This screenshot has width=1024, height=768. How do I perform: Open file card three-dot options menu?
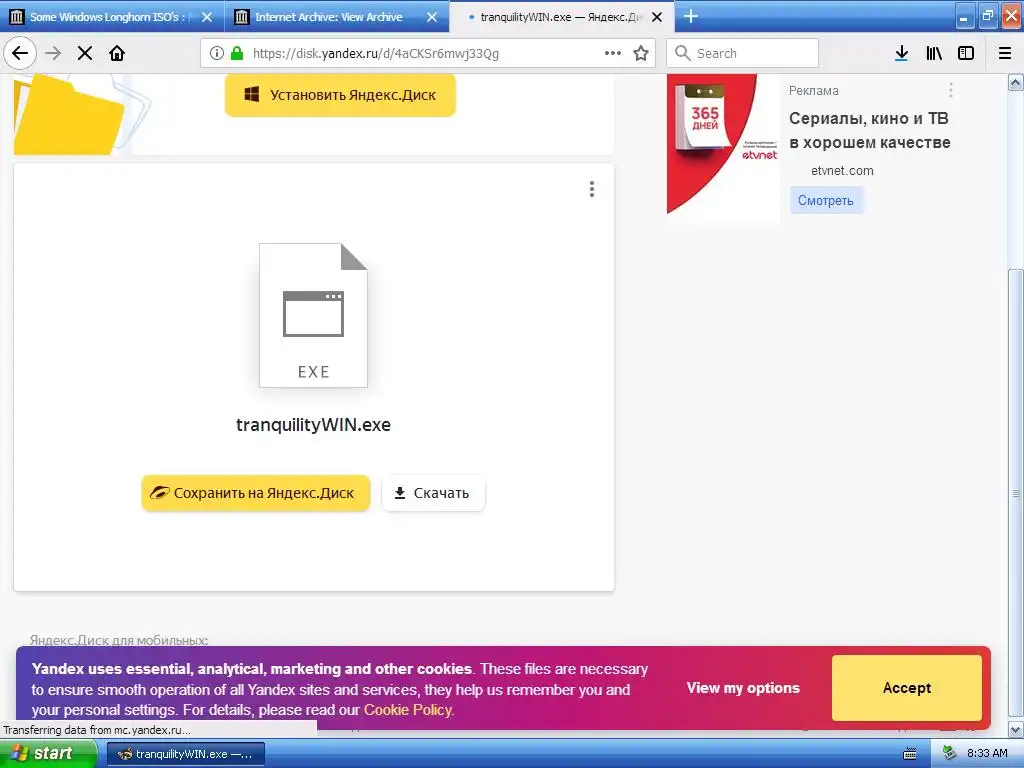[592, 189]
